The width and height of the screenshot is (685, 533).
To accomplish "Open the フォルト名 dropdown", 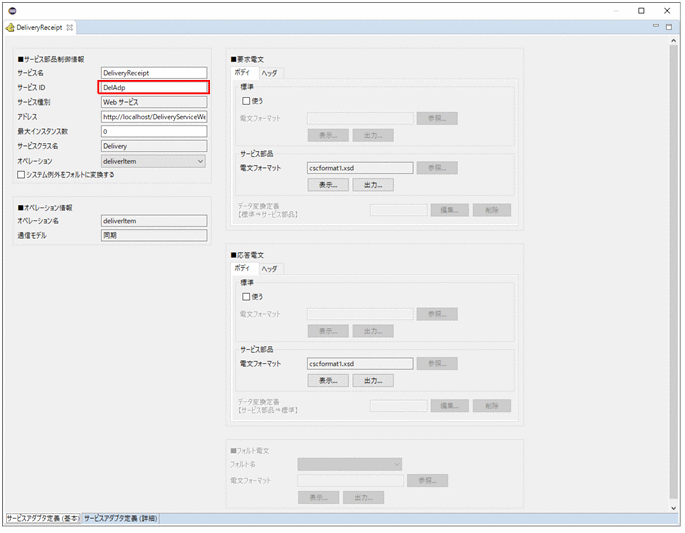I will pyautogui.click(x=349, y=464).
